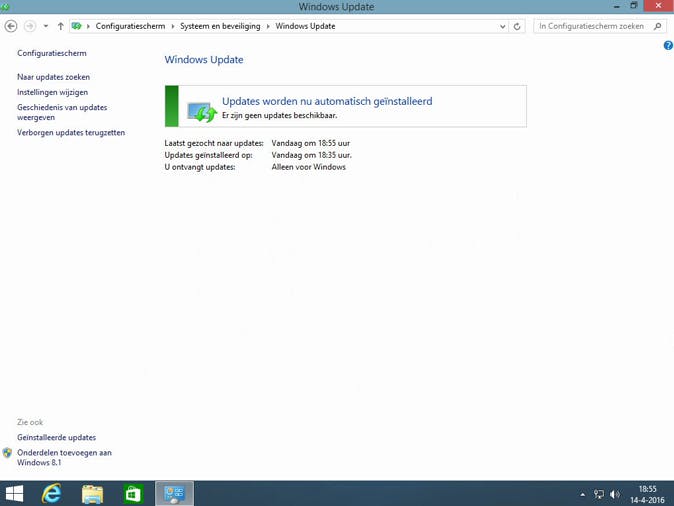Screen dimensions: 674x506
Task: Open Help via the blue question mark
Action: tap(668, 45)
